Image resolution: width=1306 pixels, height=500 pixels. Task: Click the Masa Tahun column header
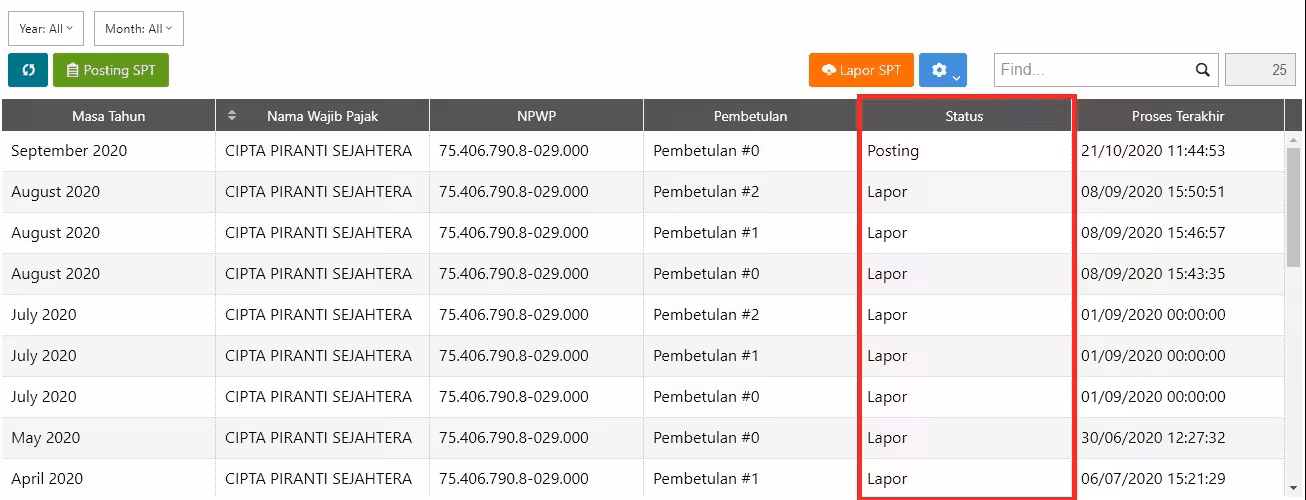coord(108,116)
